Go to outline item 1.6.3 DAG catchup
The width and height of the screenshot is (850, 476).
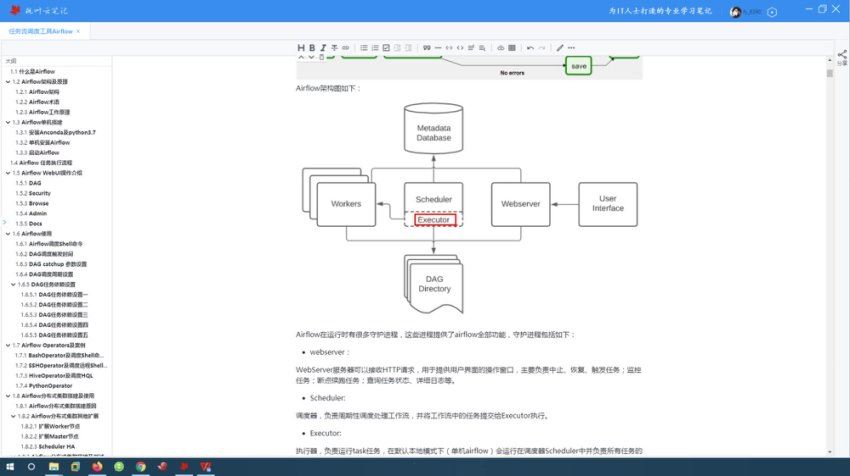51,264
